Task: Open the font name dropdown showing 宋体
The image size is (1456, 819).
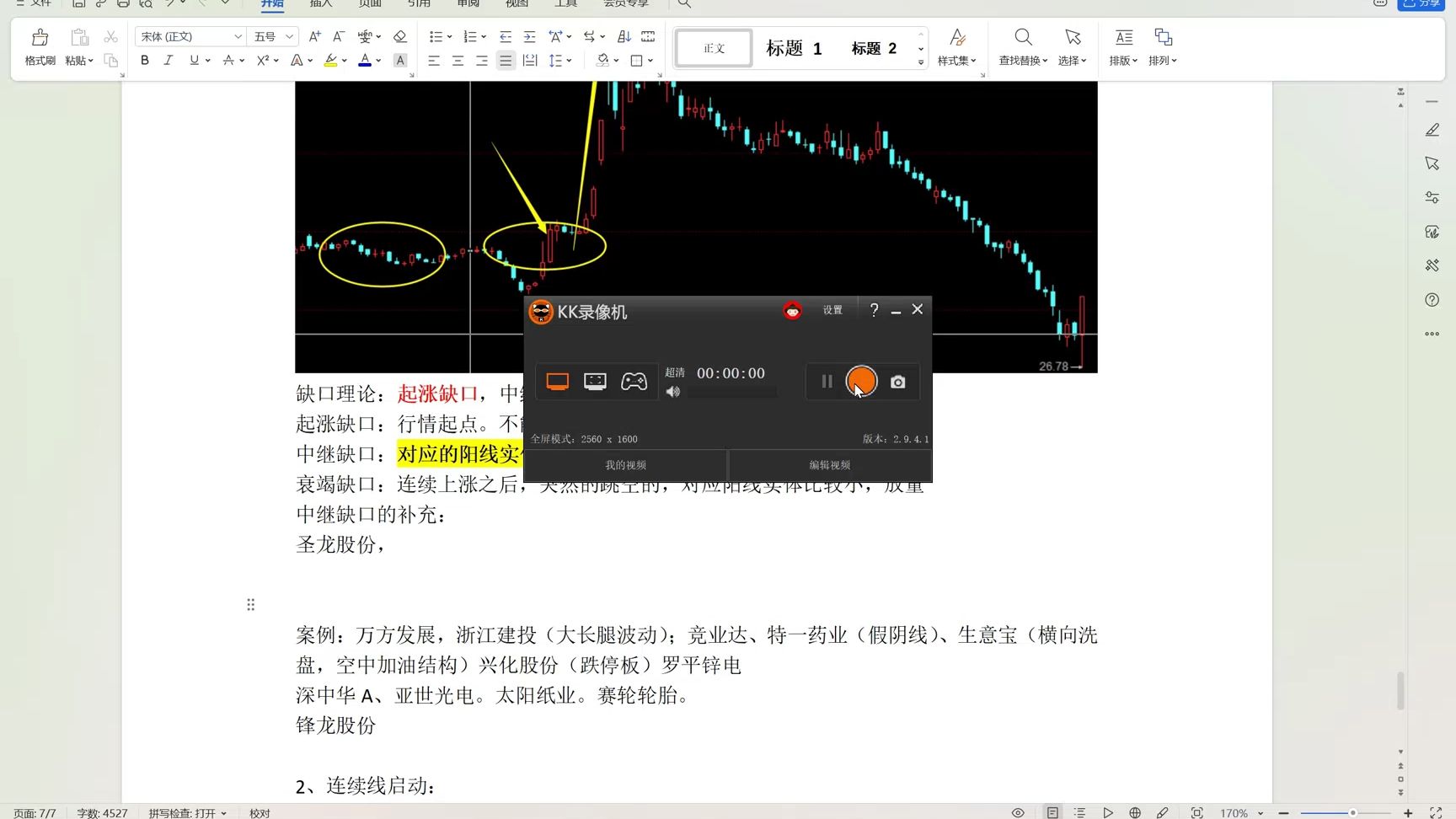Action: [x=237, y=36]
